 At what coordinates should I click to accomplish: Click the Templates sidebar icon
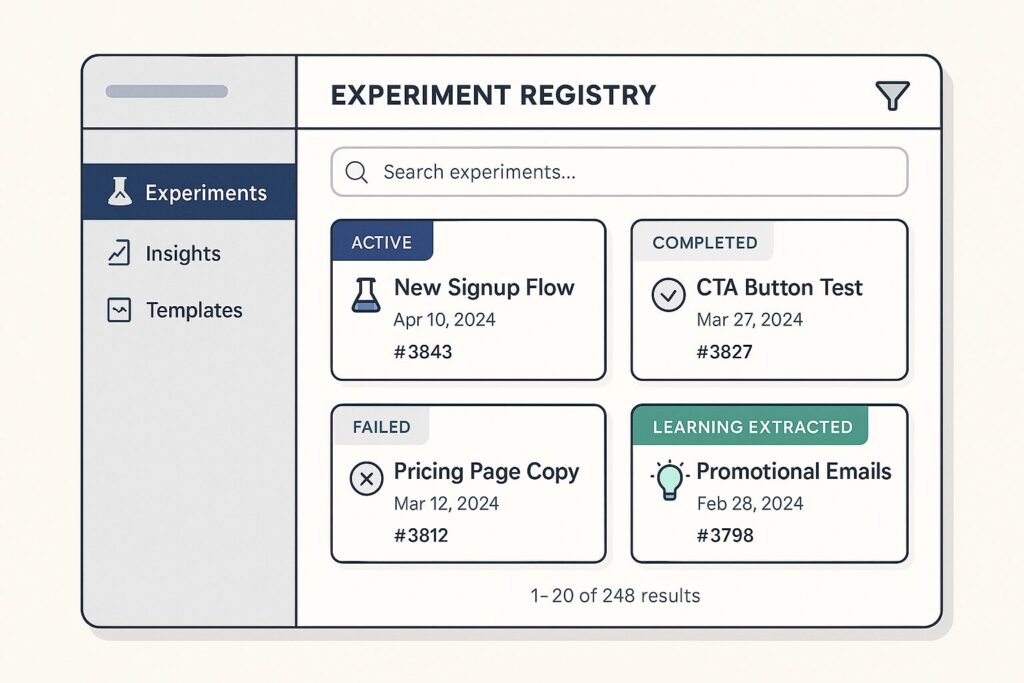click(x=119, y=310)
